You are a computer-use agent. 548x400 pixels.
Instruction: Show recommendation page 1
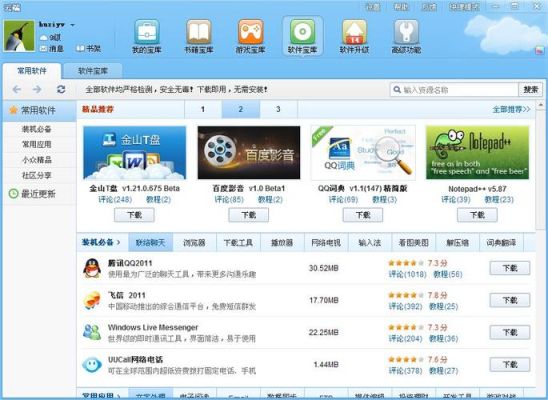click(203, 109)
